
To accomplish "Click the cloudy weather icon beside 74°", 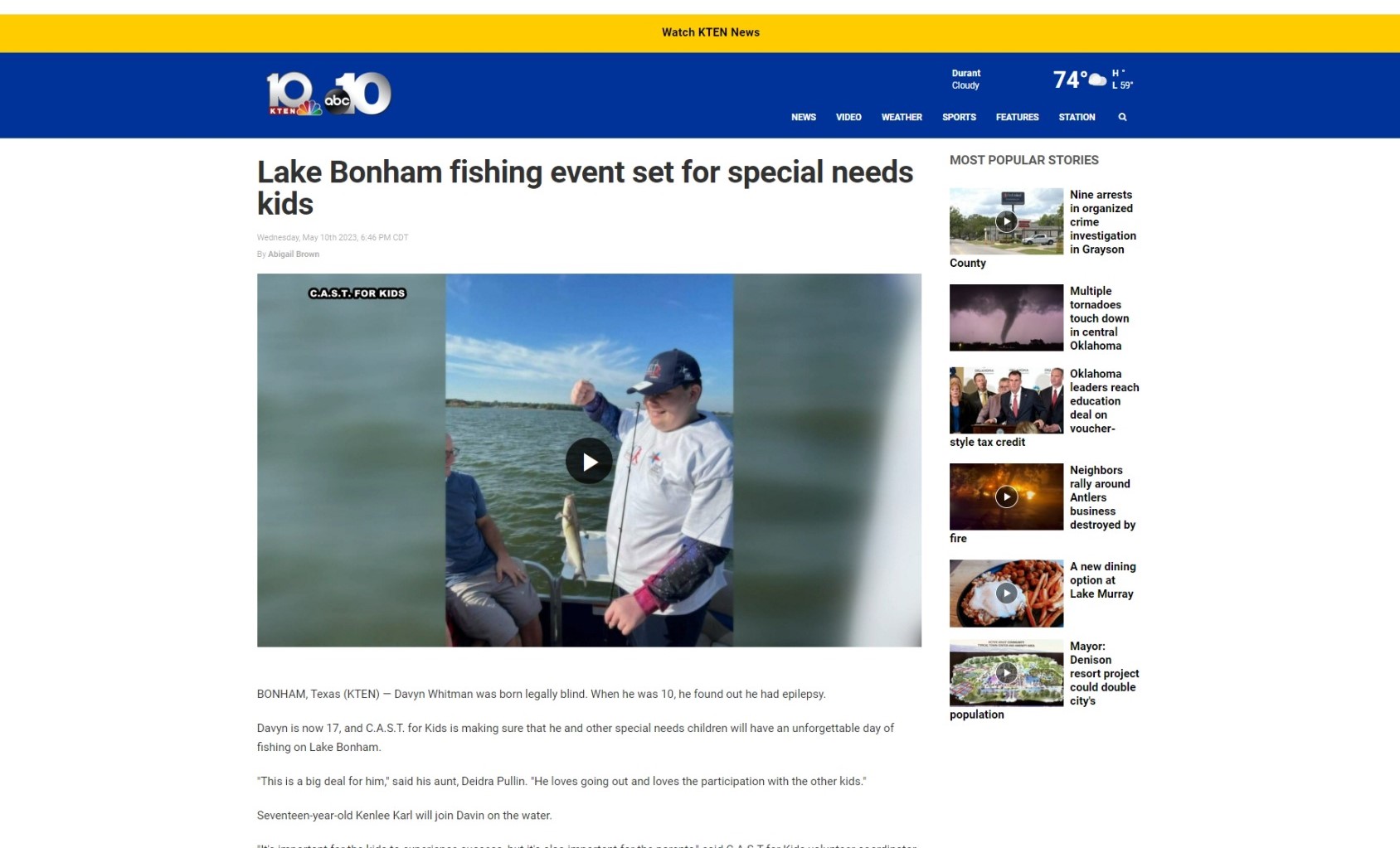I will pos(1096,80).
